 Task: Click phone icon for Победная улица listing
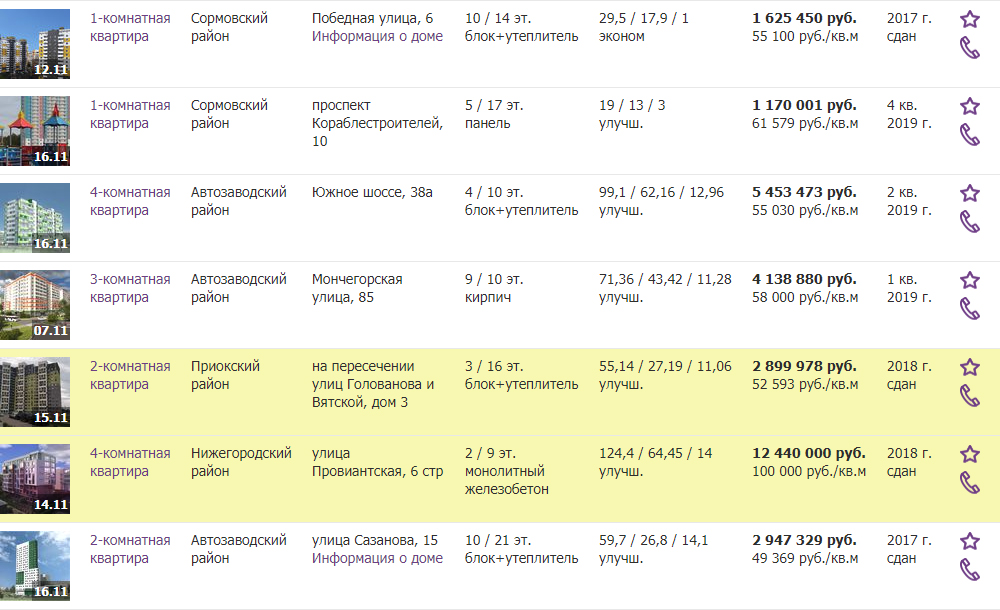tap(969, 48)
